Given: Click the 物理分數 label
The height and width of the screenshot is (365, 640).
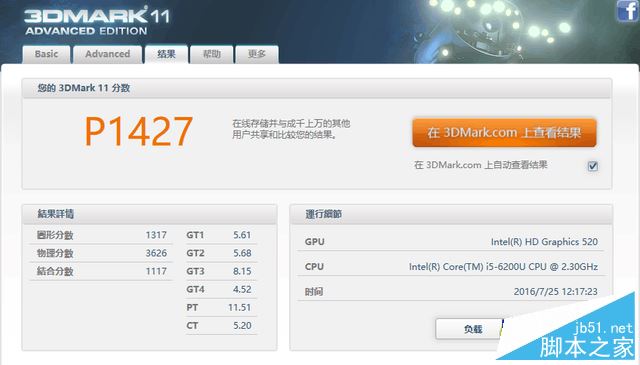Looking at the screenshot, I should click(55, 253).
